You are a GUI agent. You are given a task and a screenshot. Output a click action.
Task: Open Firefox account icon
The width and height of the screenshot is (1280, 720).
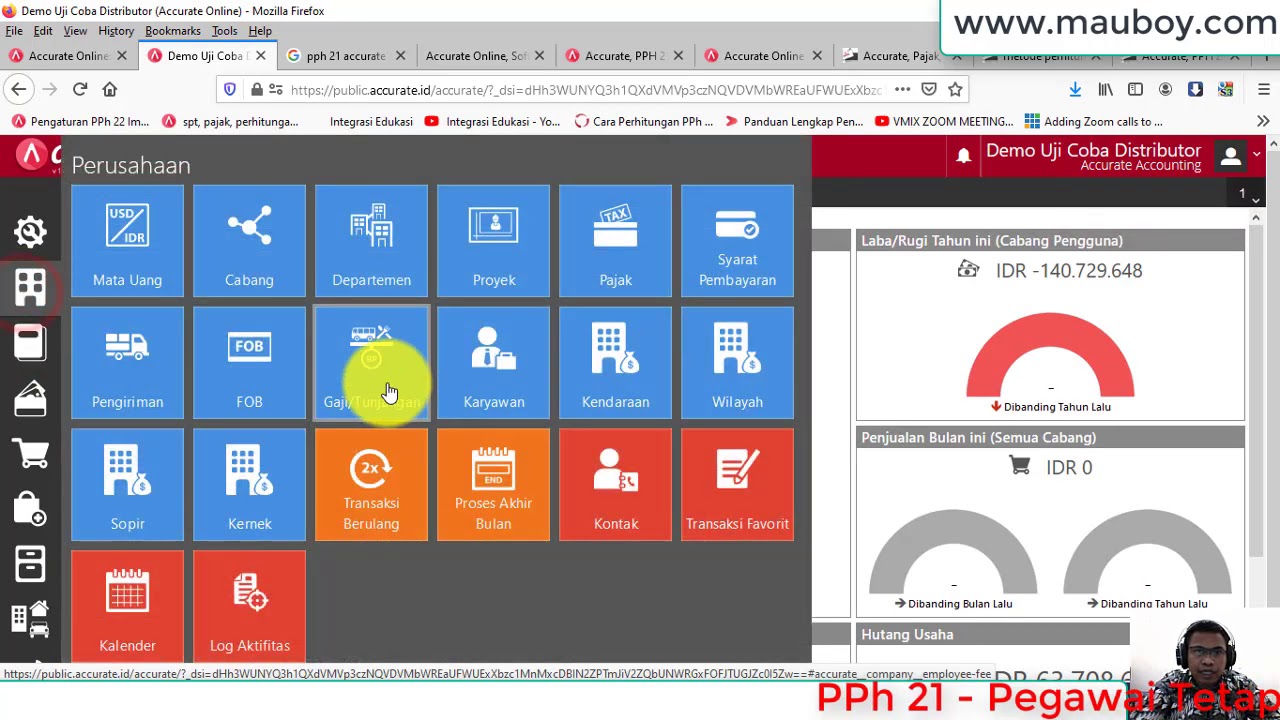coord(1165,89)
